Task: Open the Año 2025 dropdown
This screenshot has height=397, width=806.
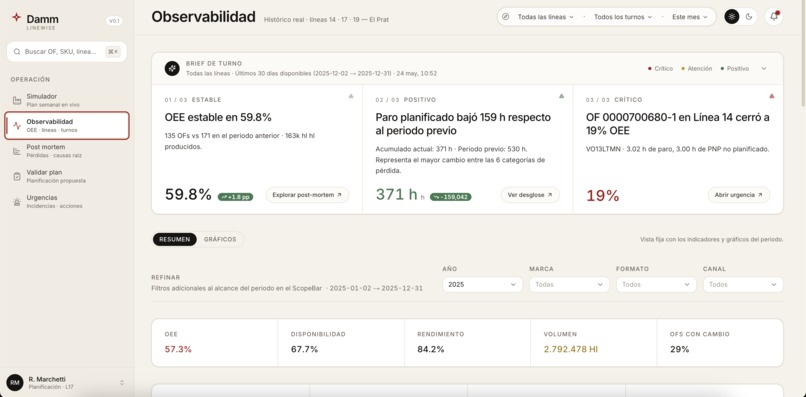Action: [482, 284]
